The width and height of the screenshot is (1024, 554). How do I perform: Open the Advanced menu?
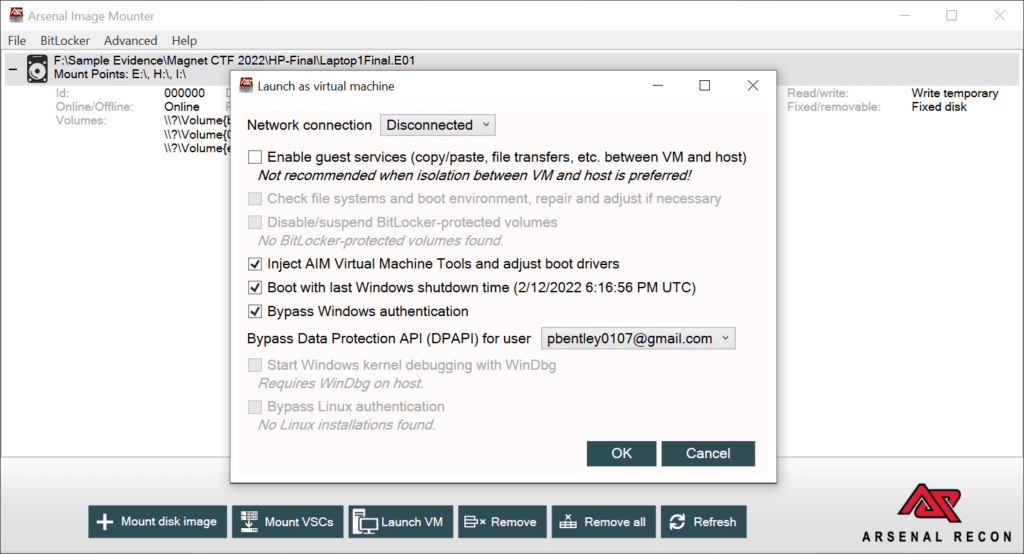(131, 41)
